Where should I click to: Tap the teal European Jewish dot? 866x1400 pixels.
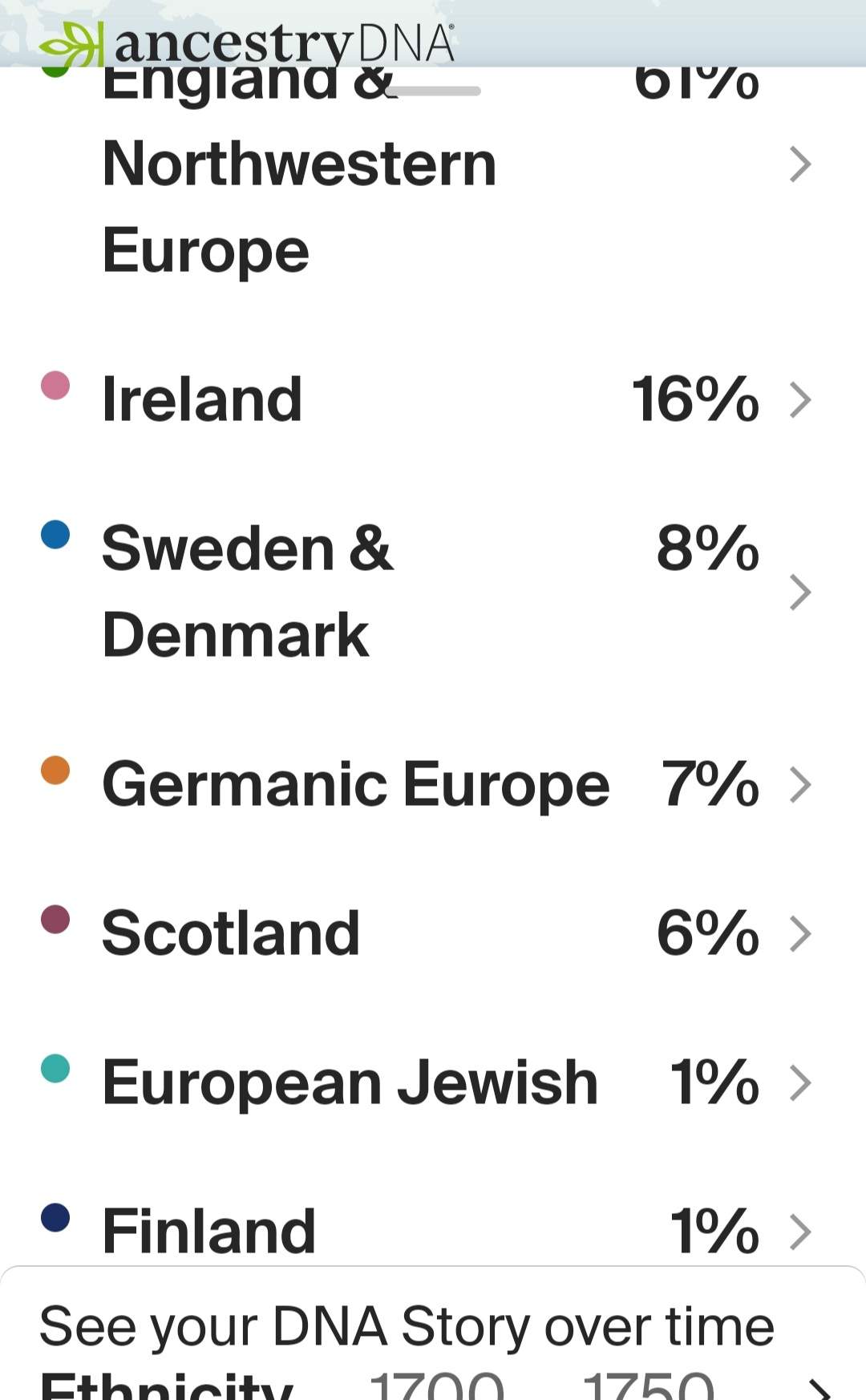tap(55, 1068)
